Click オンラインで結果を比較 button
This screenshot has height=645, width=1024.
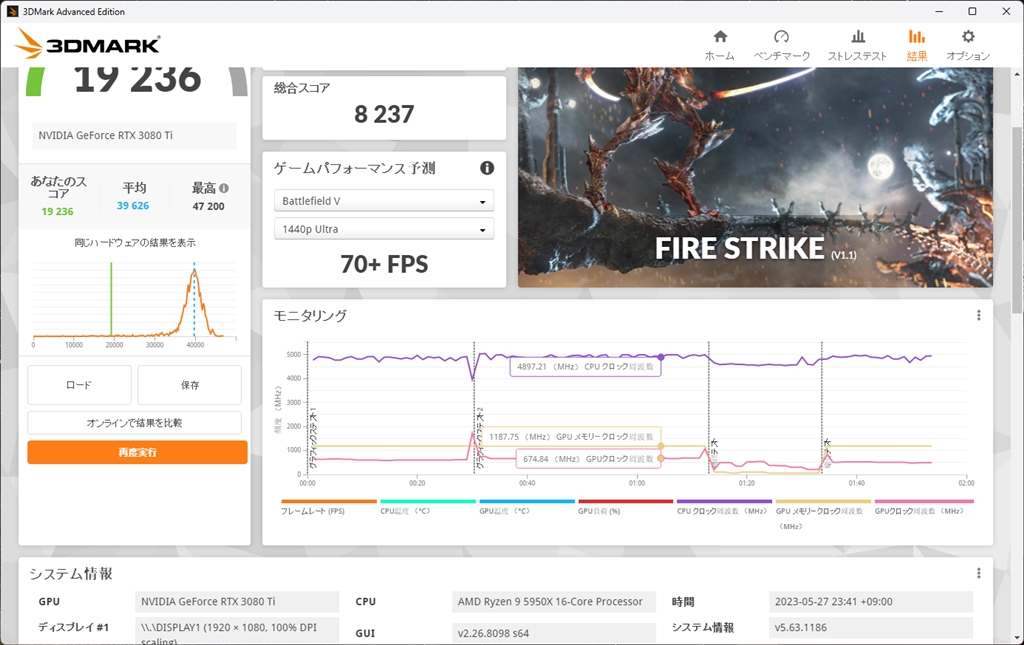coord(135,423)
